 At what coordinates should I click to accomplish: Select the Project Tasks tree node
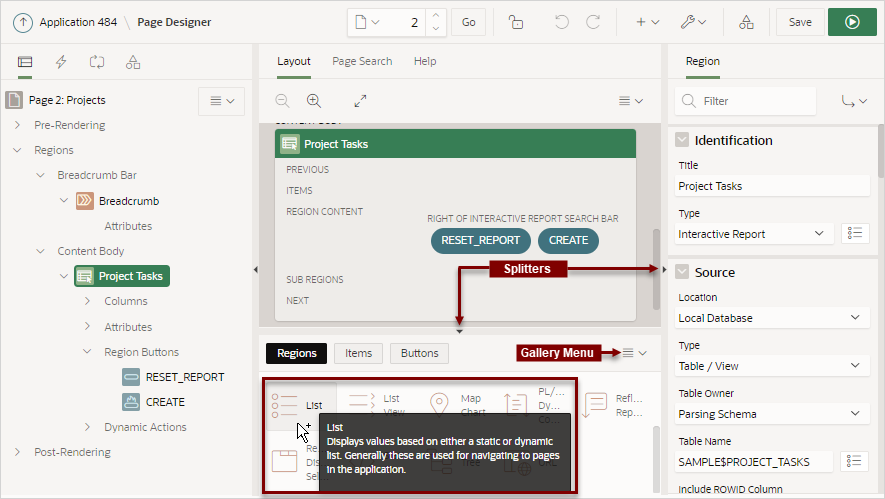[122, 276]
